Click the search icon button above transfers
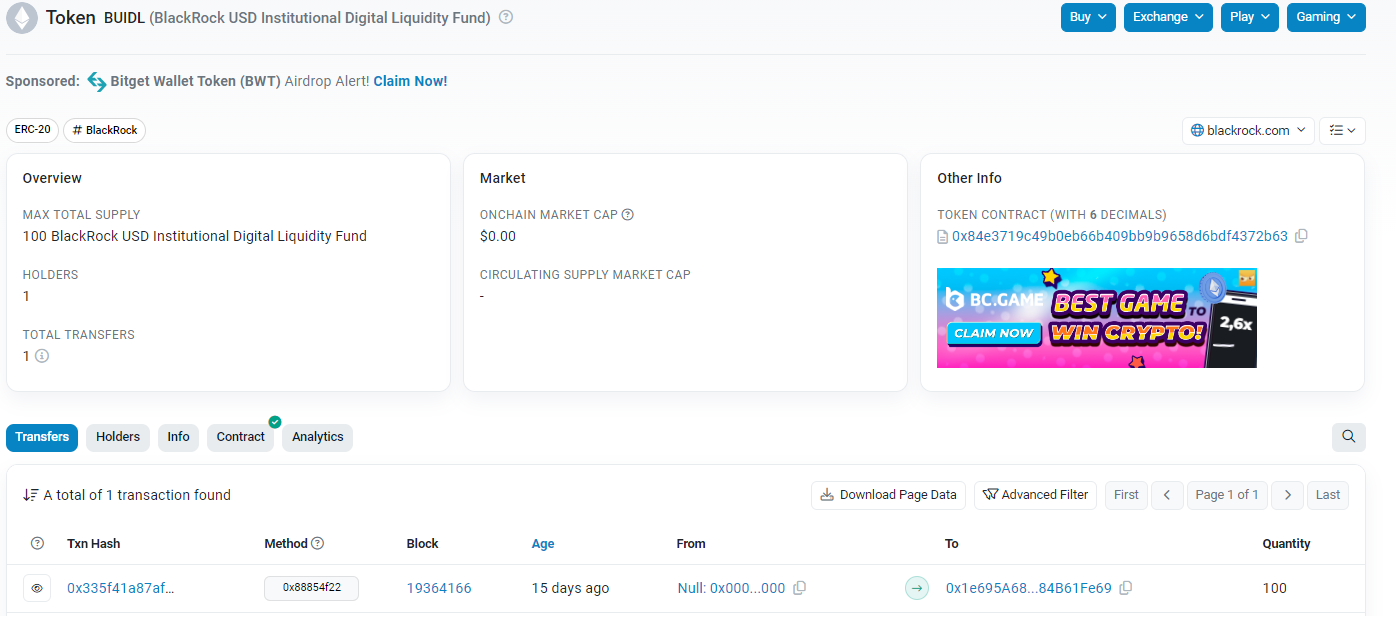The width and height of the screenshot is (1396, 617). coord(1349,437)
